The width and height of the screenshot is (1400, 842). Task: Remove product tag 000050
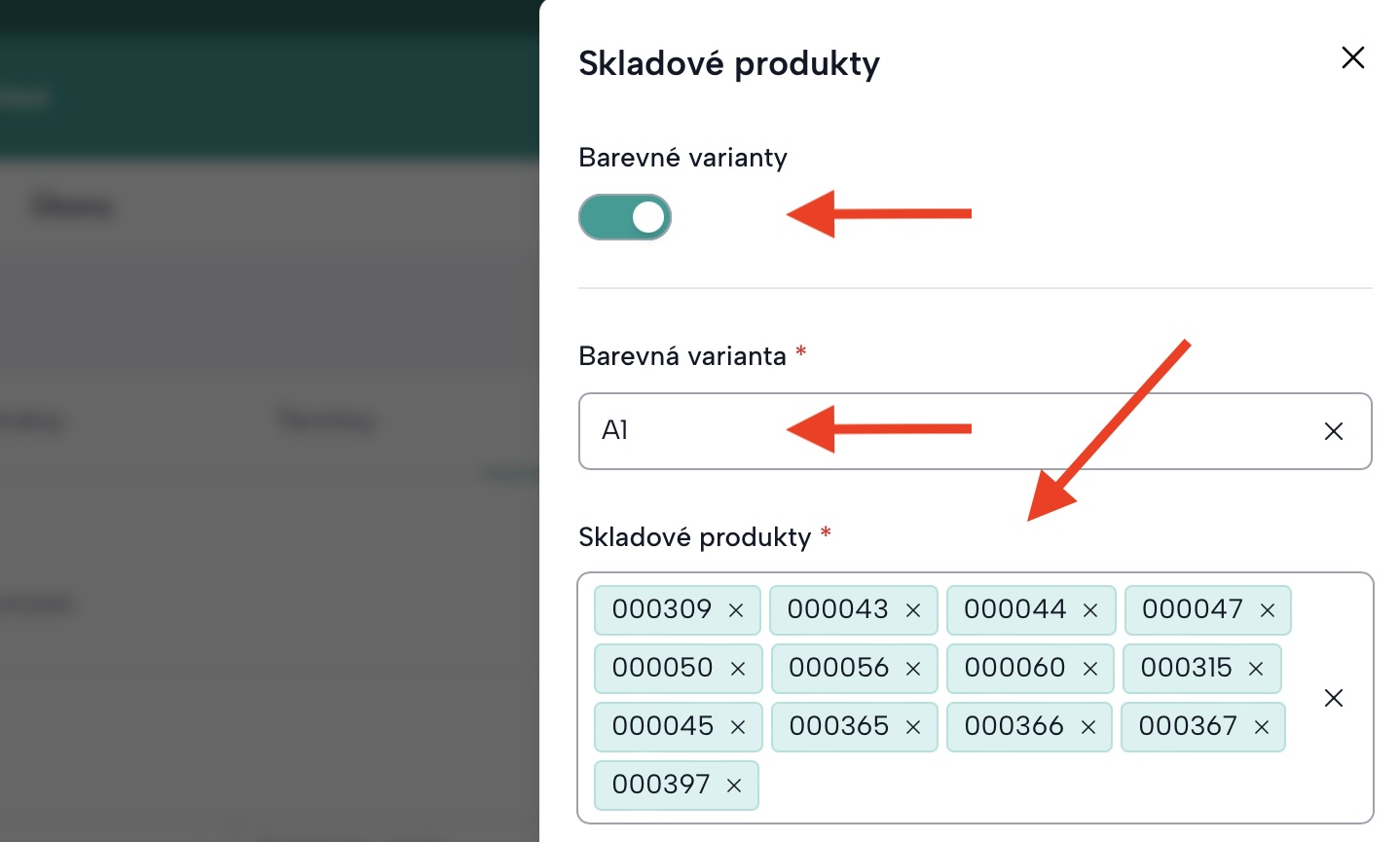pyautogui.click(x=738, y=669)
